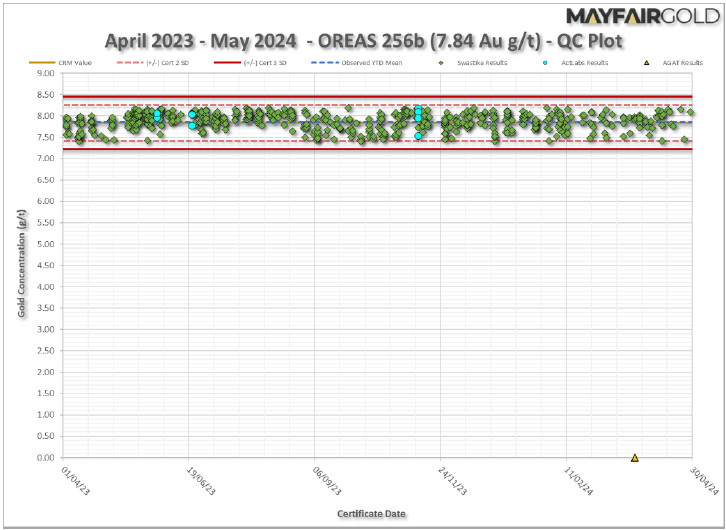Image resolution: width=726 pixels, height=530 pixels.
Task: Select the gold CRM Value legend line
Action: pyautogui.click(x=41, y=62)
